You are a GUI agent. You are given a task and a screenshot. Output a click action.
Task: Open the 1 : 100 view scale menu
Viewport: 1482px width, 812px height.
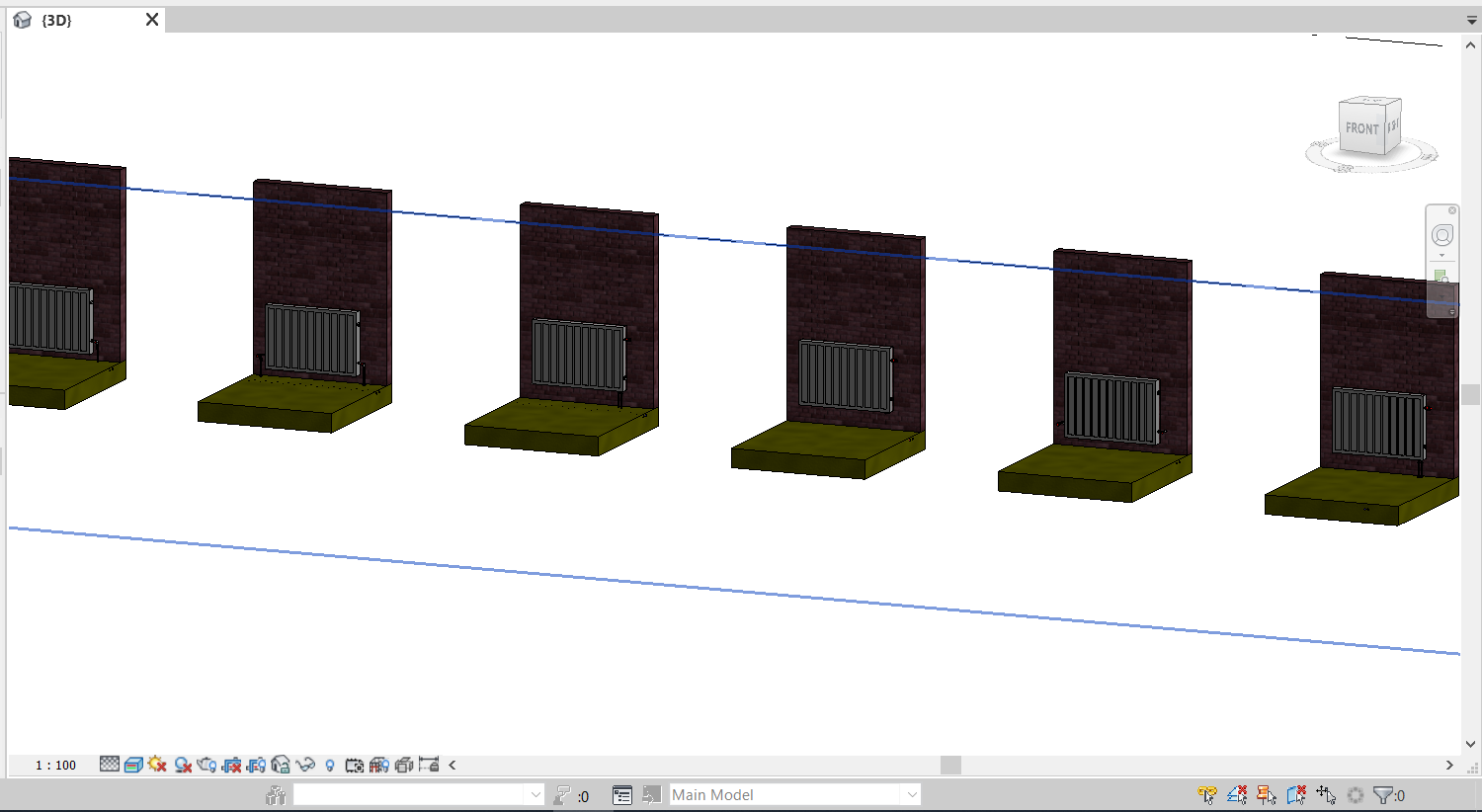[x=55, y=766]
